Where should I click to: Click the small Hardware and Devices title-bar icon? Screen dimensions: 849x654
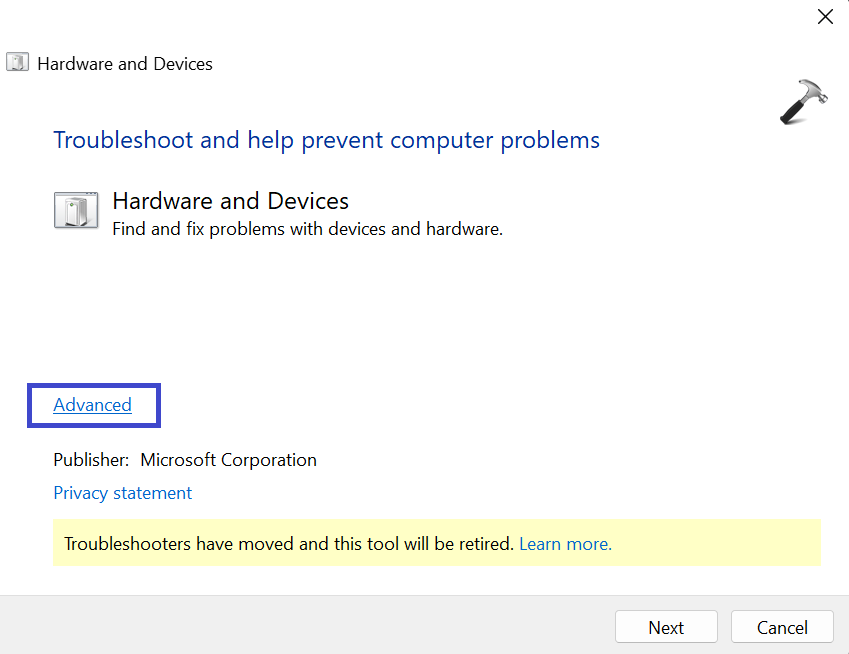pos(17,63)
